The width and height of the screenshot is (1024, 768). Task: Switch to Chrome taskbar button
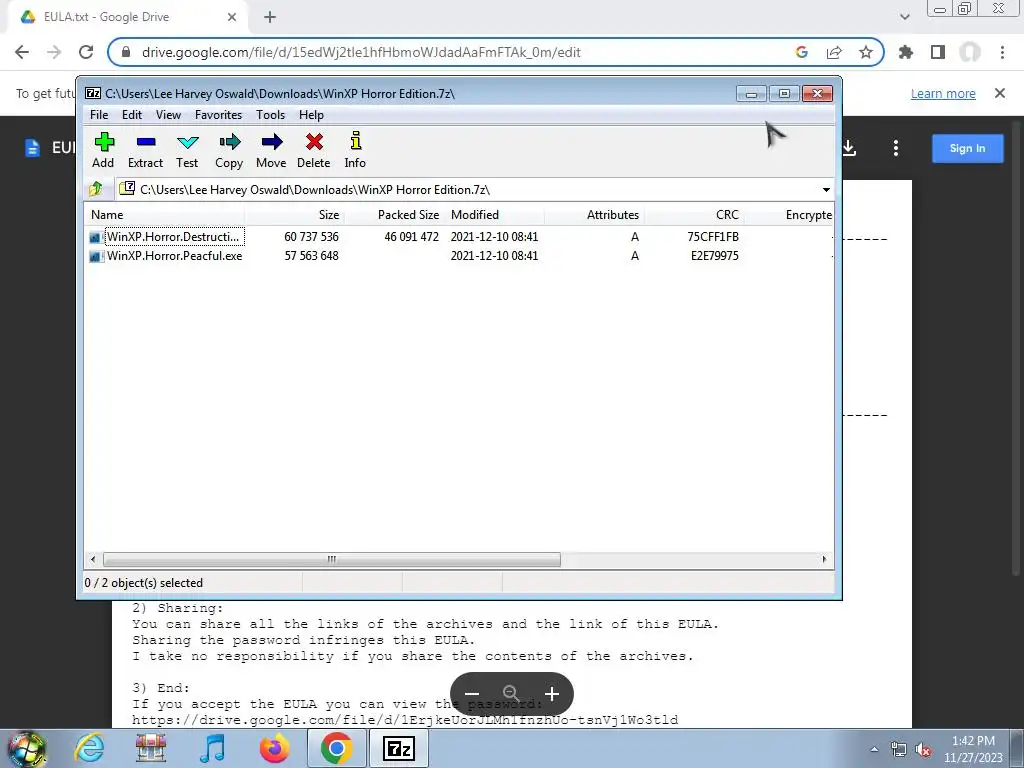click(336, 748)
